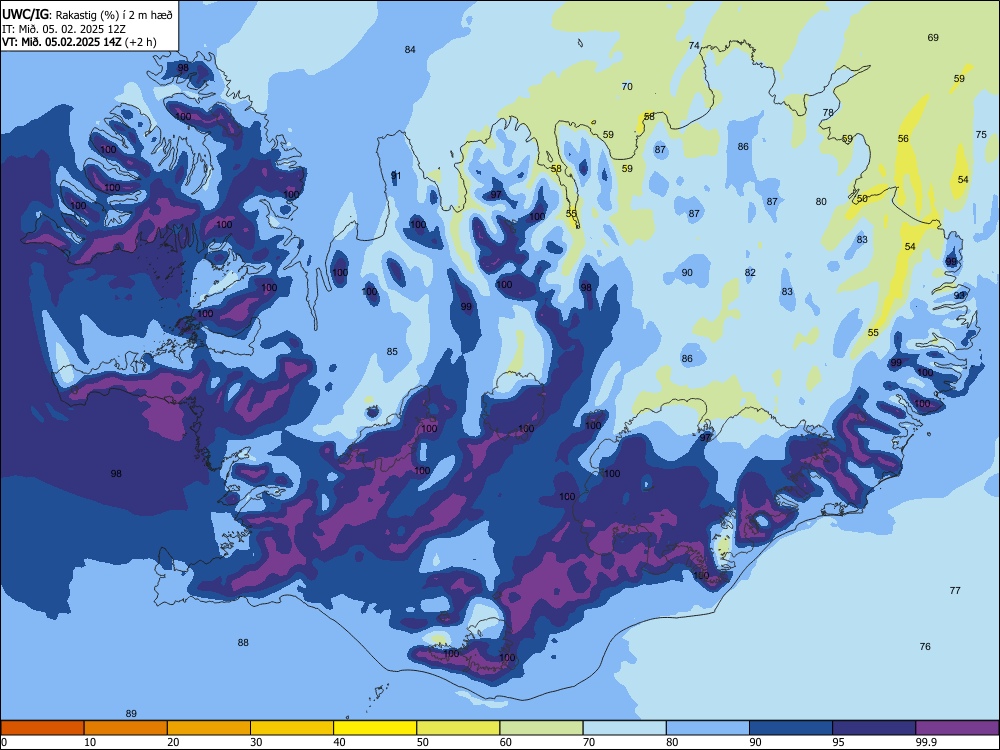Click the humidity value '77' over the southeast sea

click(x=955, y=591)
